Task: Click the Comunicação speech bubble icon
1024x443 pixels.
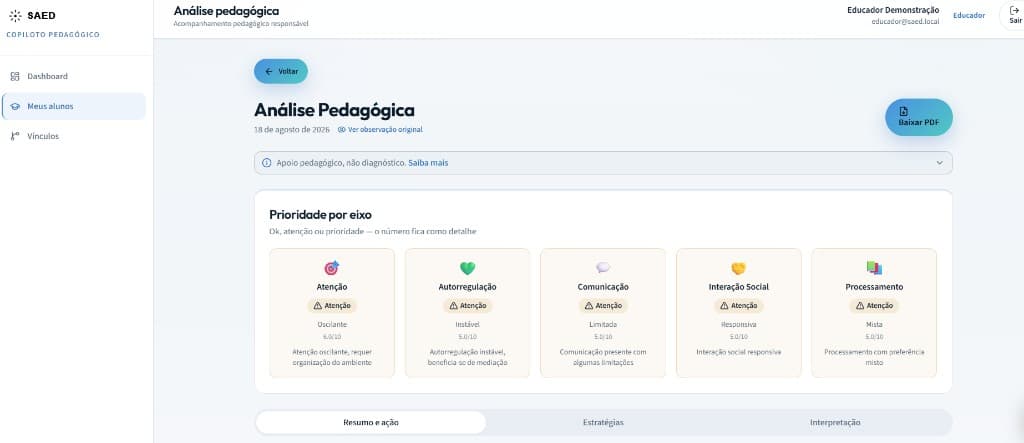Action: coord(603,268)
